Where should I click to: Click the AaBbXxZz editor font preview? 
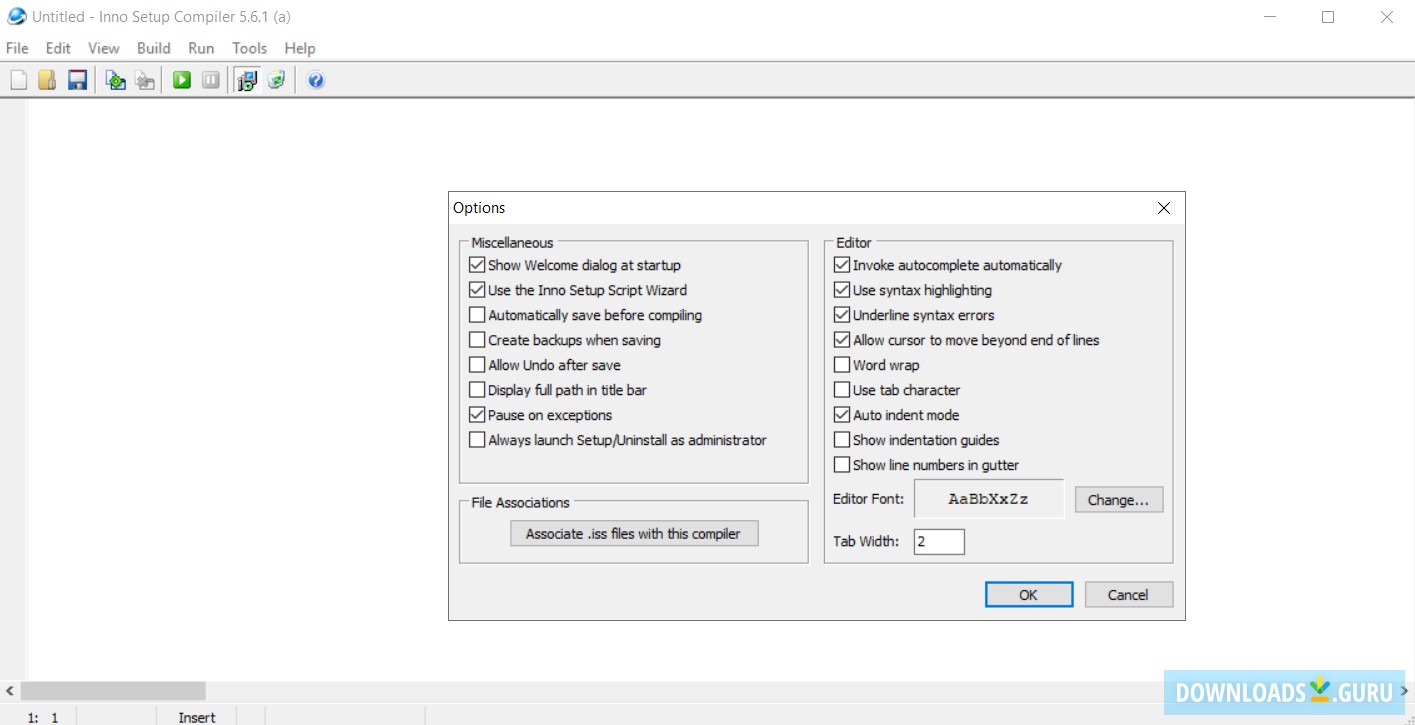tap(988, 499)
